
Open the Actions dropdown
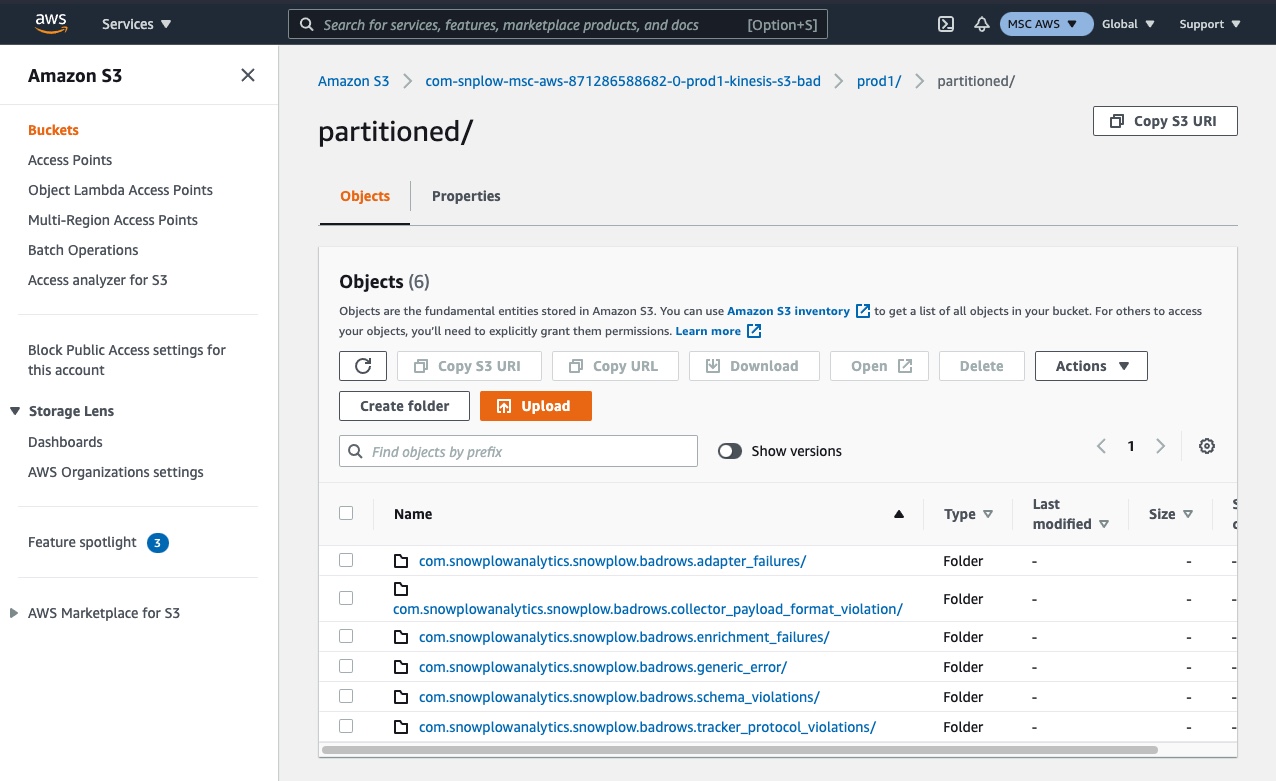tap(1091, 366)
